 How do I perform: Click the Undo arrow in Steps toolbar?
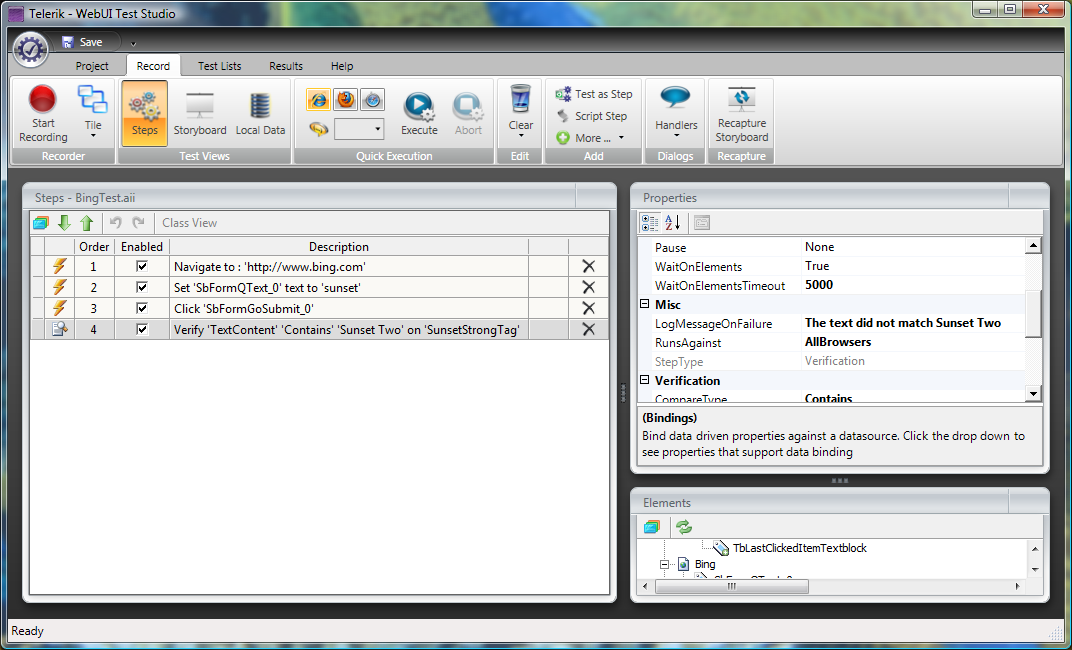coord(116,223)
